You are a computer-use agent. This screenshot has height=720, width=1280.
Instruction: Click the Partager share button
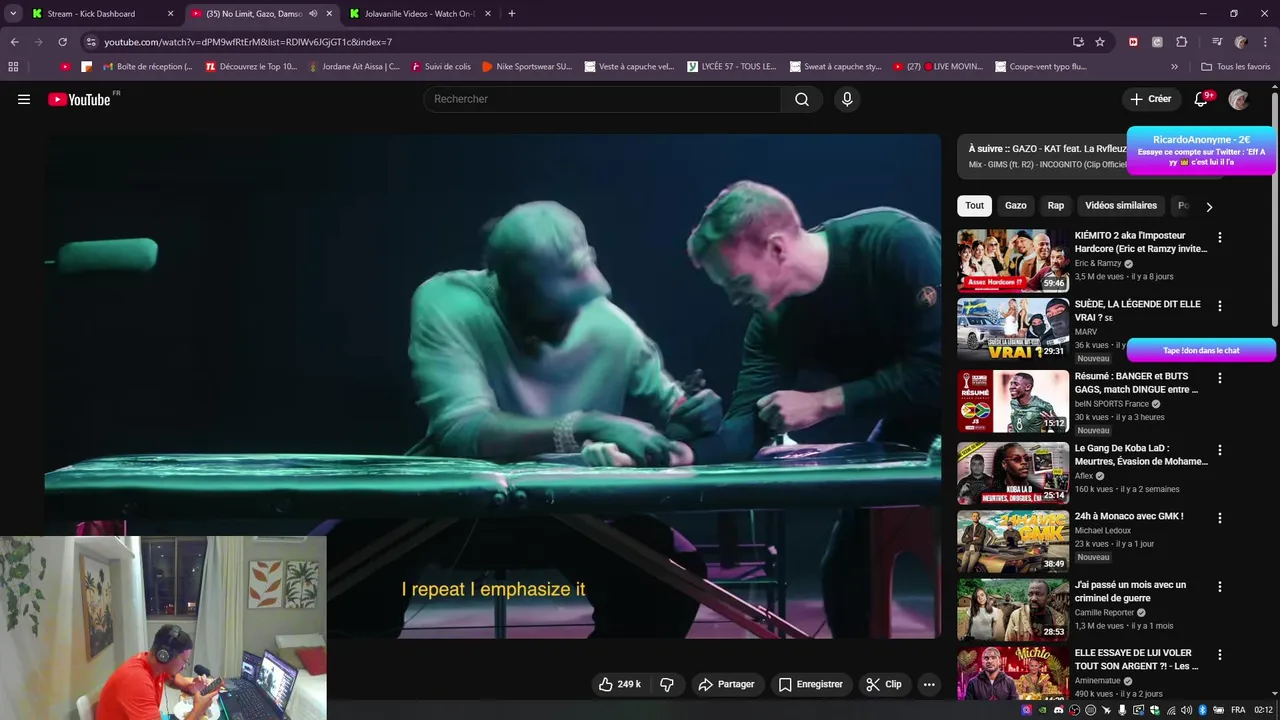click(726, 684)
